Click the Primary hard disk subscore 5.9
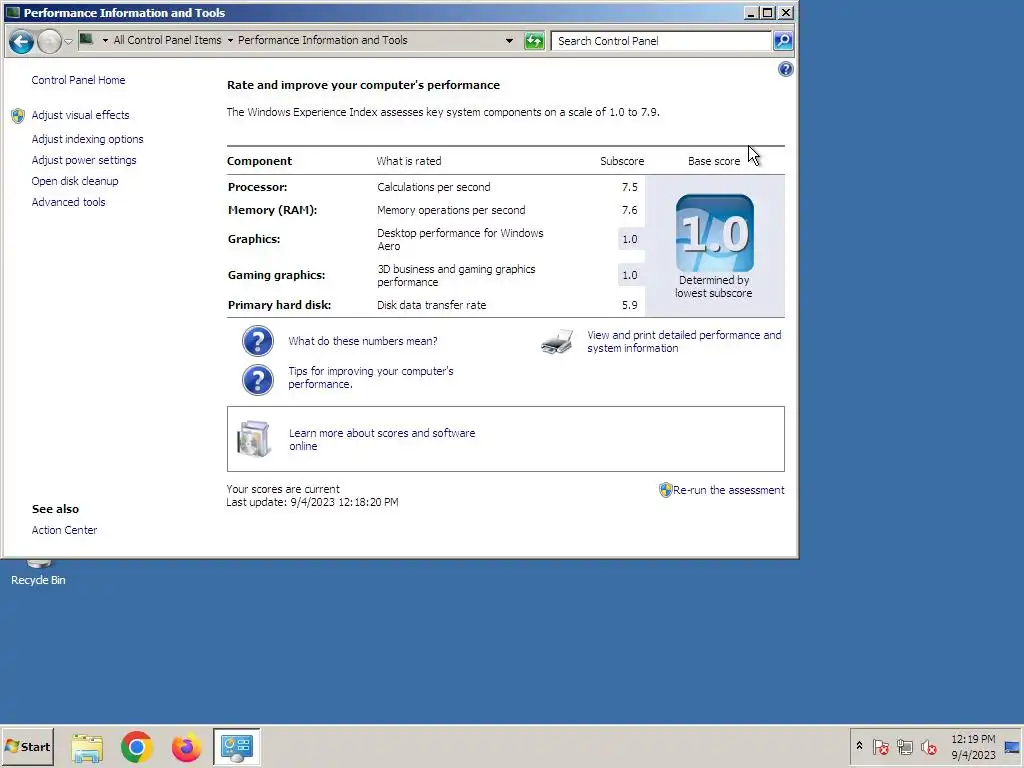Screen dimensions: 1024x768 pyautogui.click(x=630, y=305)
